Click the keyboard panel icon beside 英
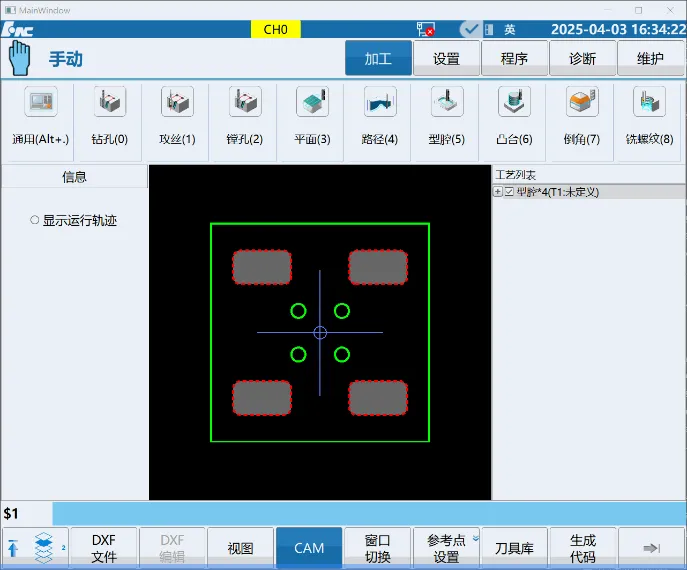 (489, 29)
